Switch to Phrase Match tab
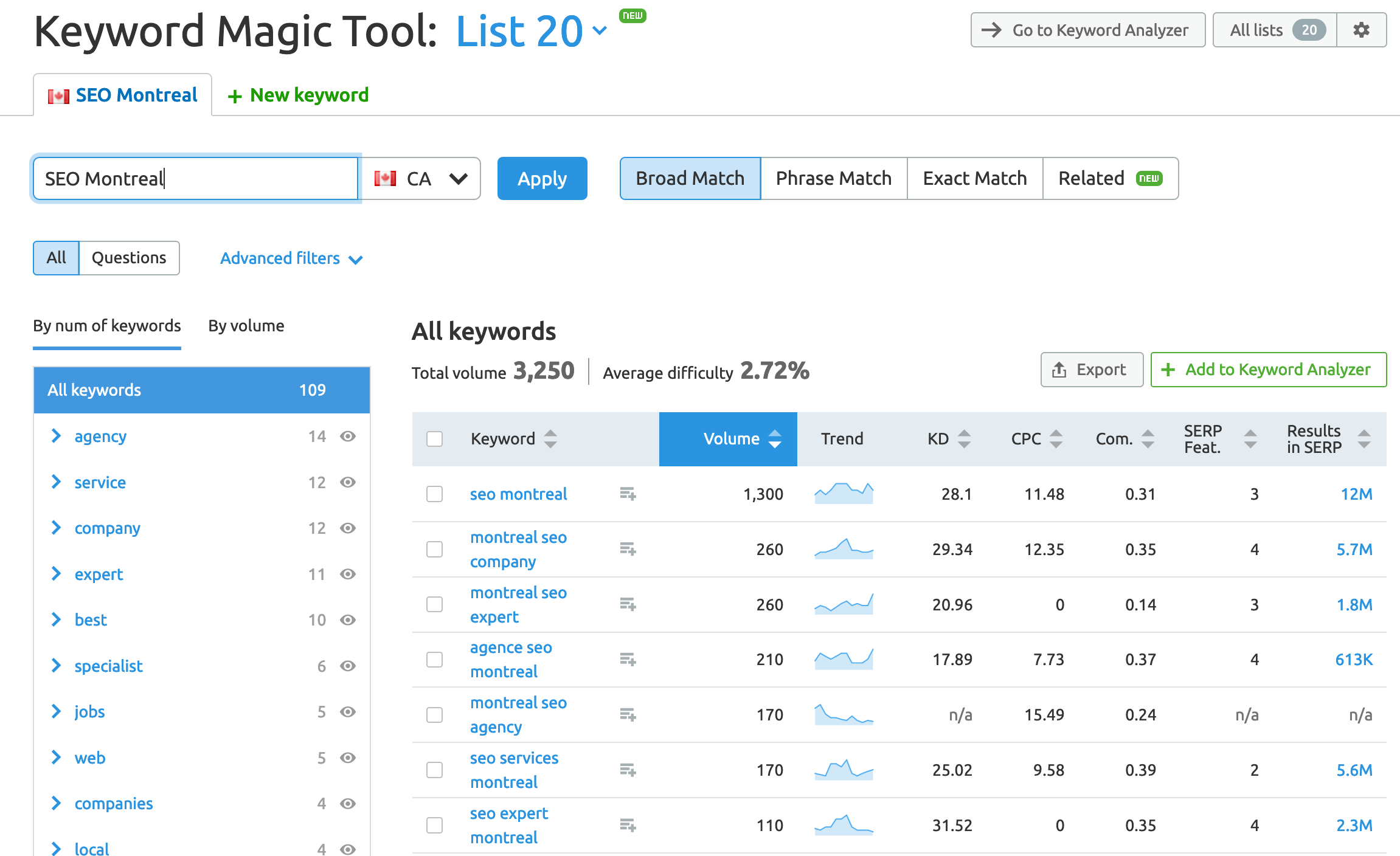Image resolution: width=1400 pixels, height=856 pixels. [834, 178]
